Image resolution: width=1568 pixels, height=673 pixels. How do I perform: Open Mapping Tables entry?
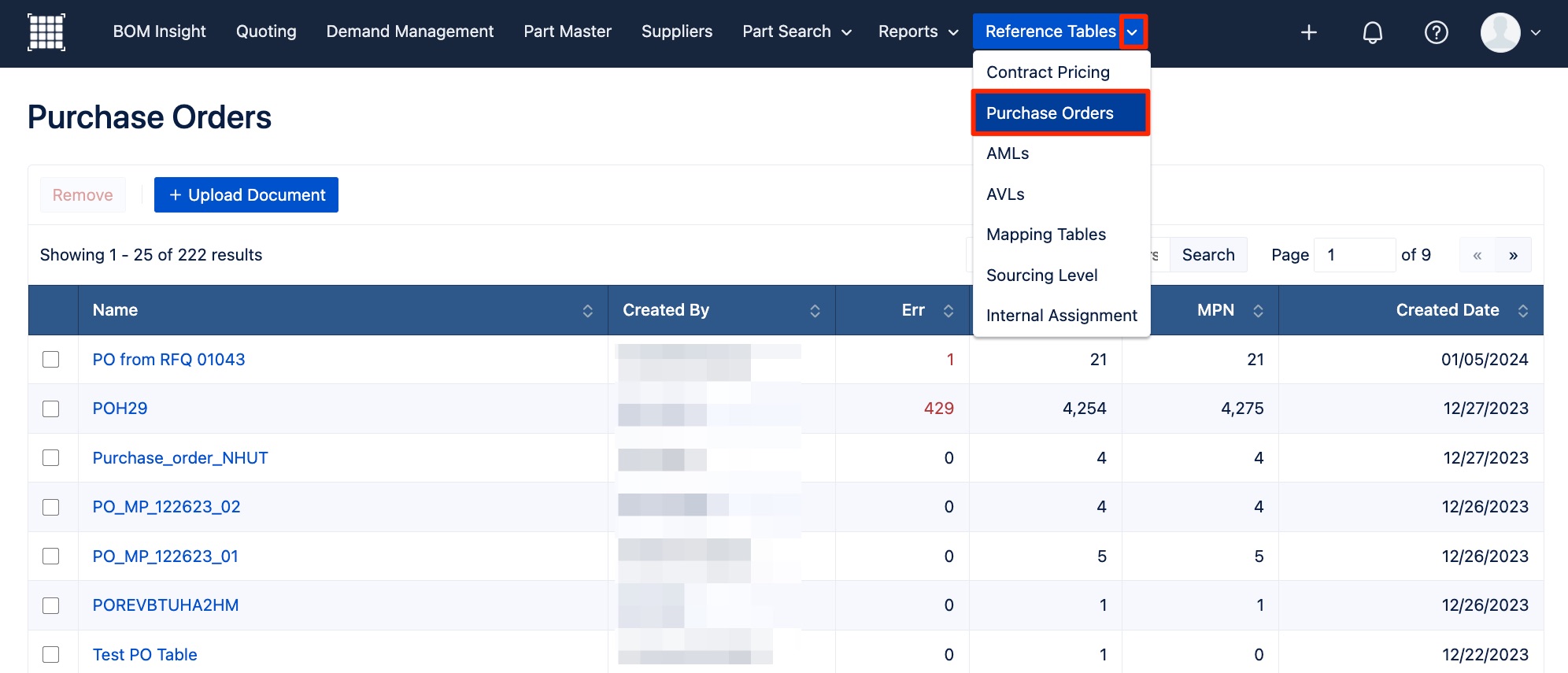pyautogui.click(x=1061, y=235)
